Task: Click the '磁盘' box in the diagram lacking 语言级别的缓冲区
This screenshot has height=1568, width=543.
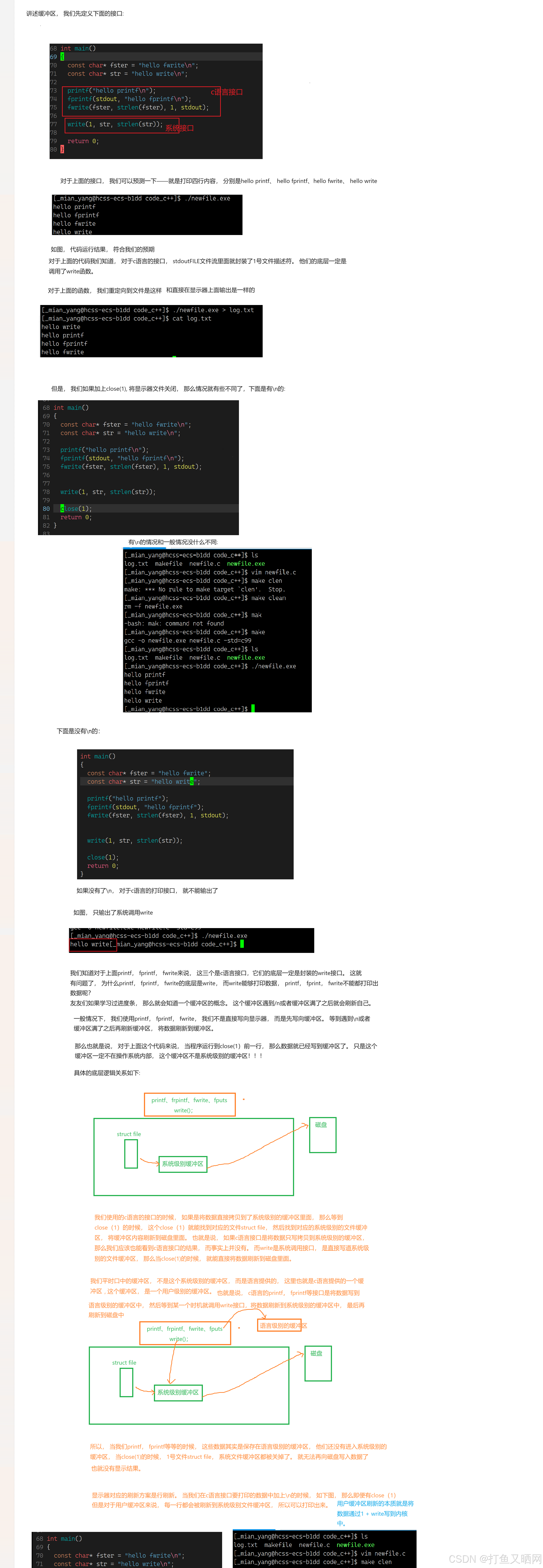Action: 323,1135
